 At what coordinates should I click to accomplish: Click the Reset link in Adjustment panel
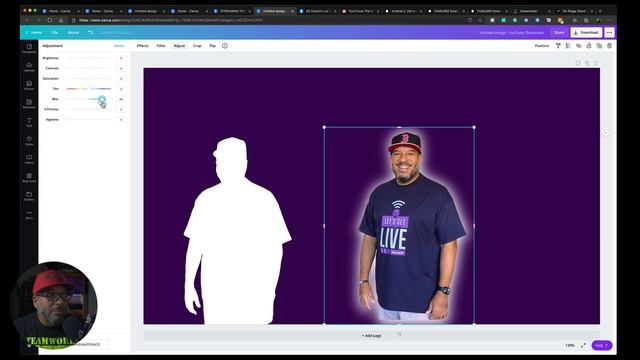(x=119, y=46)
